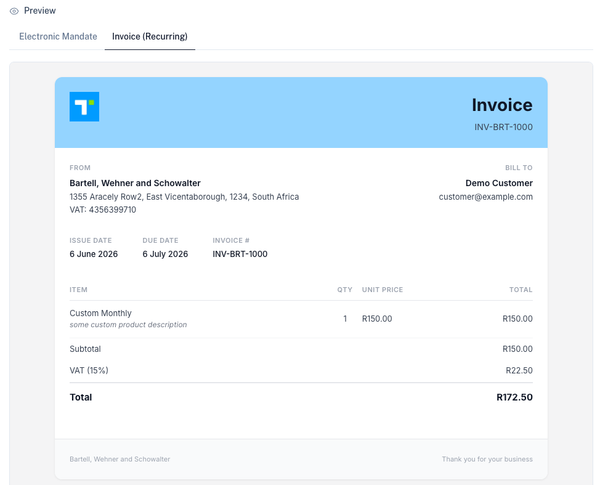This screenshot has width=600, height=485.
Task: Click the QTY column header
Action: tap(344, 290)
